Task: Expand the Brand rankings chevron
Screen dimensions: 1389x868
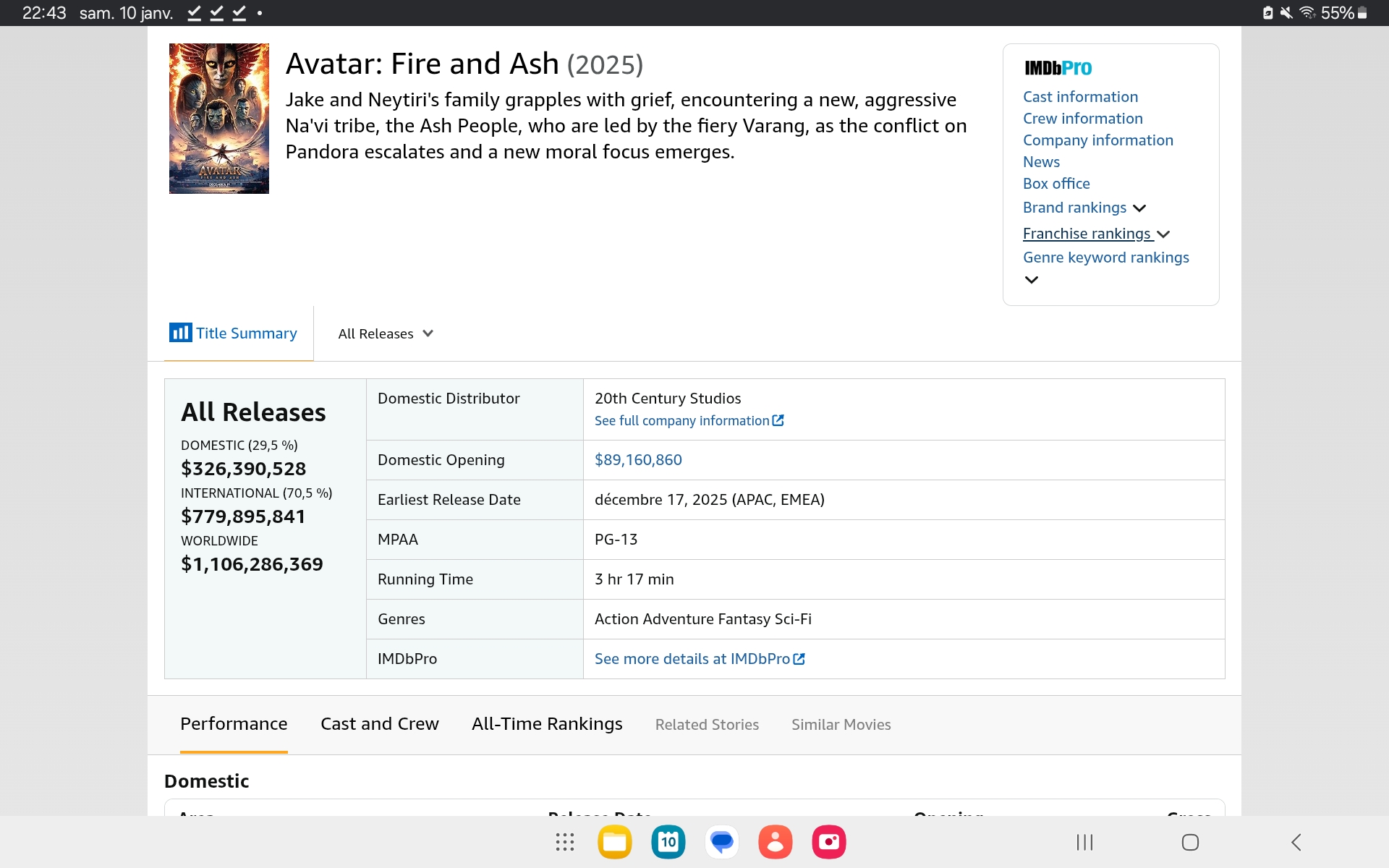Action: (x=1139, y=208)
